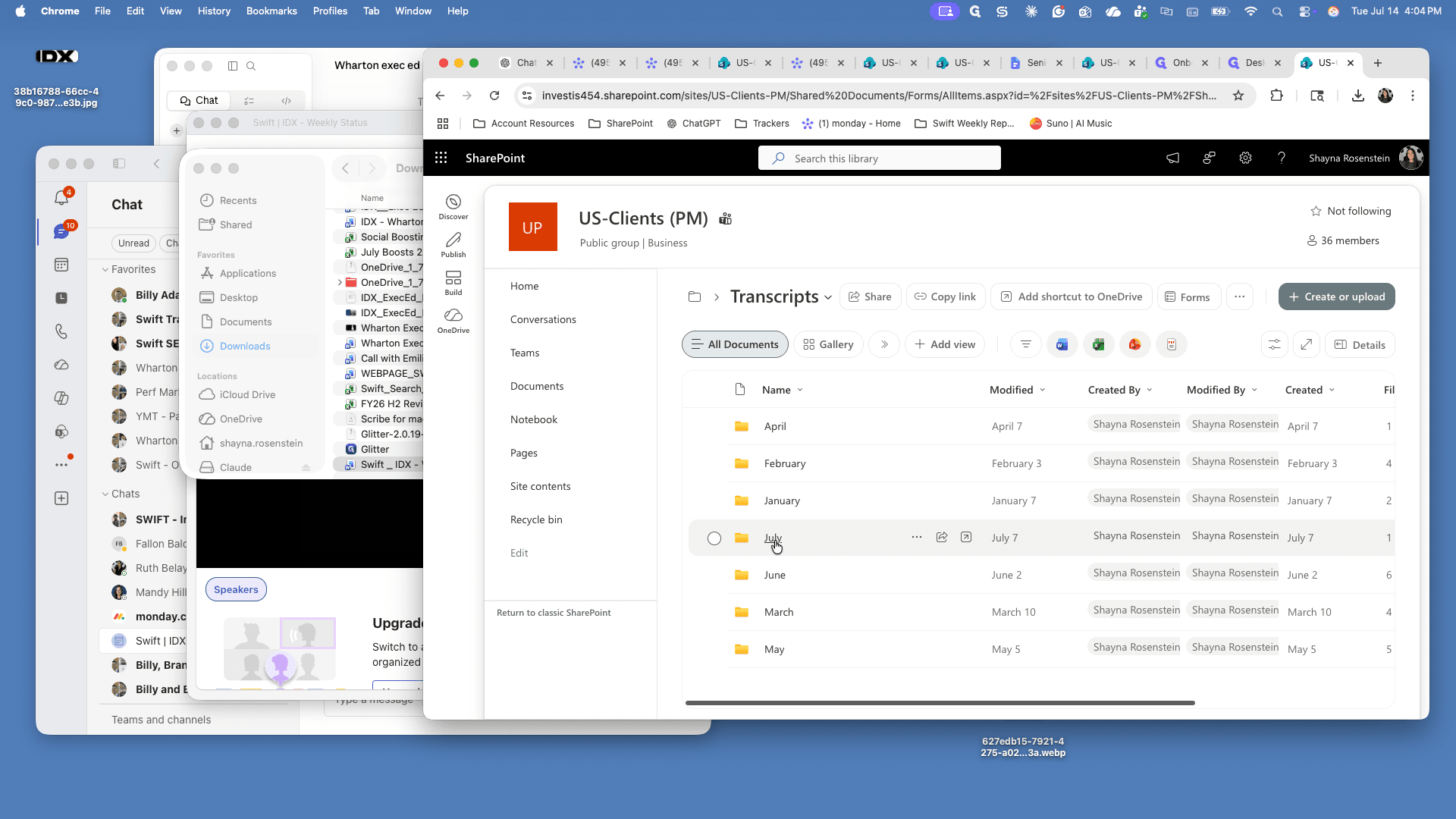Select the July folder row circle
Screen dimensions: 1456x819
click(714, 538)
